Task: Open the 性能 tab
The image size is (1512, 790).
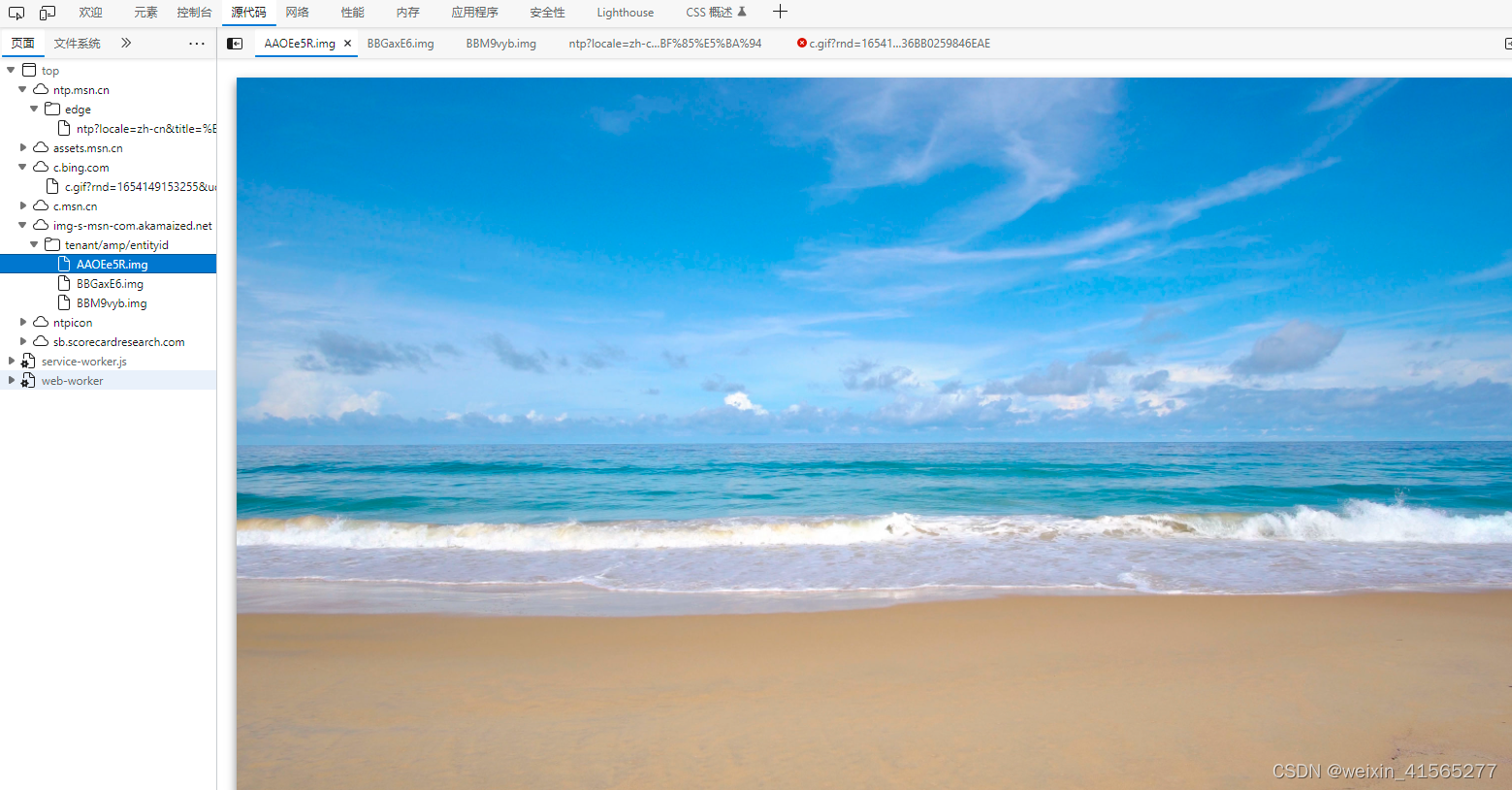Action: (353, 13)
